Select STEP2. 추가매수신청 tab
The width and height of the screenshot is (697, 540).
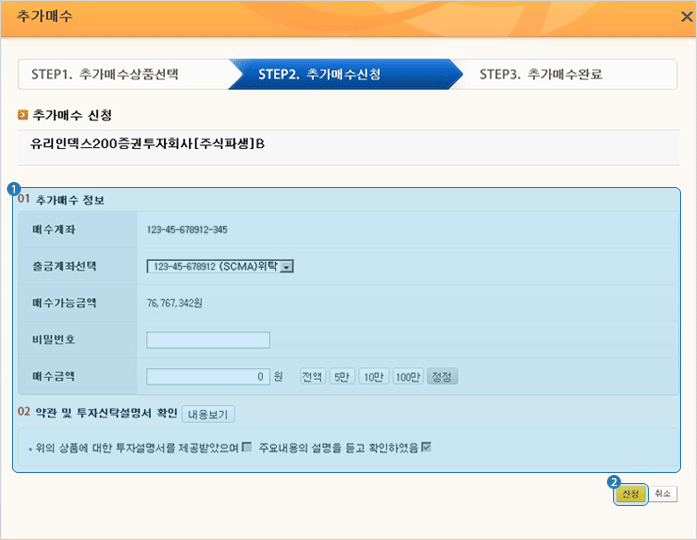(346, 74)
